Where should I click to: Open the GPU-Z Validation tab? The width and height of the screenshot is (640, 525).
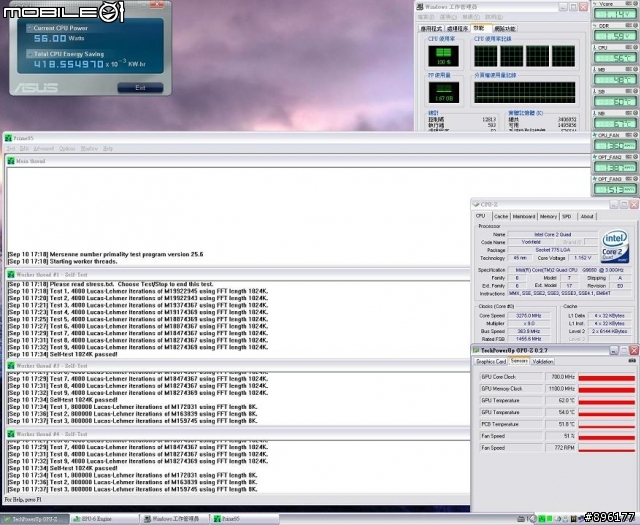click(x=542, y=362)
